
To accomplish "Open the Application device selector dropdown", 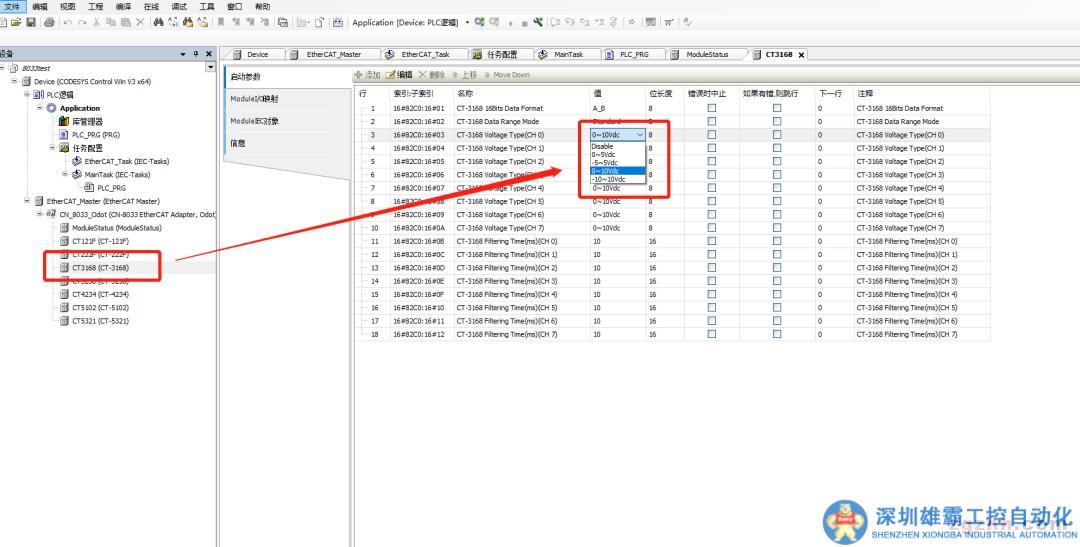I will pos(467,22).
